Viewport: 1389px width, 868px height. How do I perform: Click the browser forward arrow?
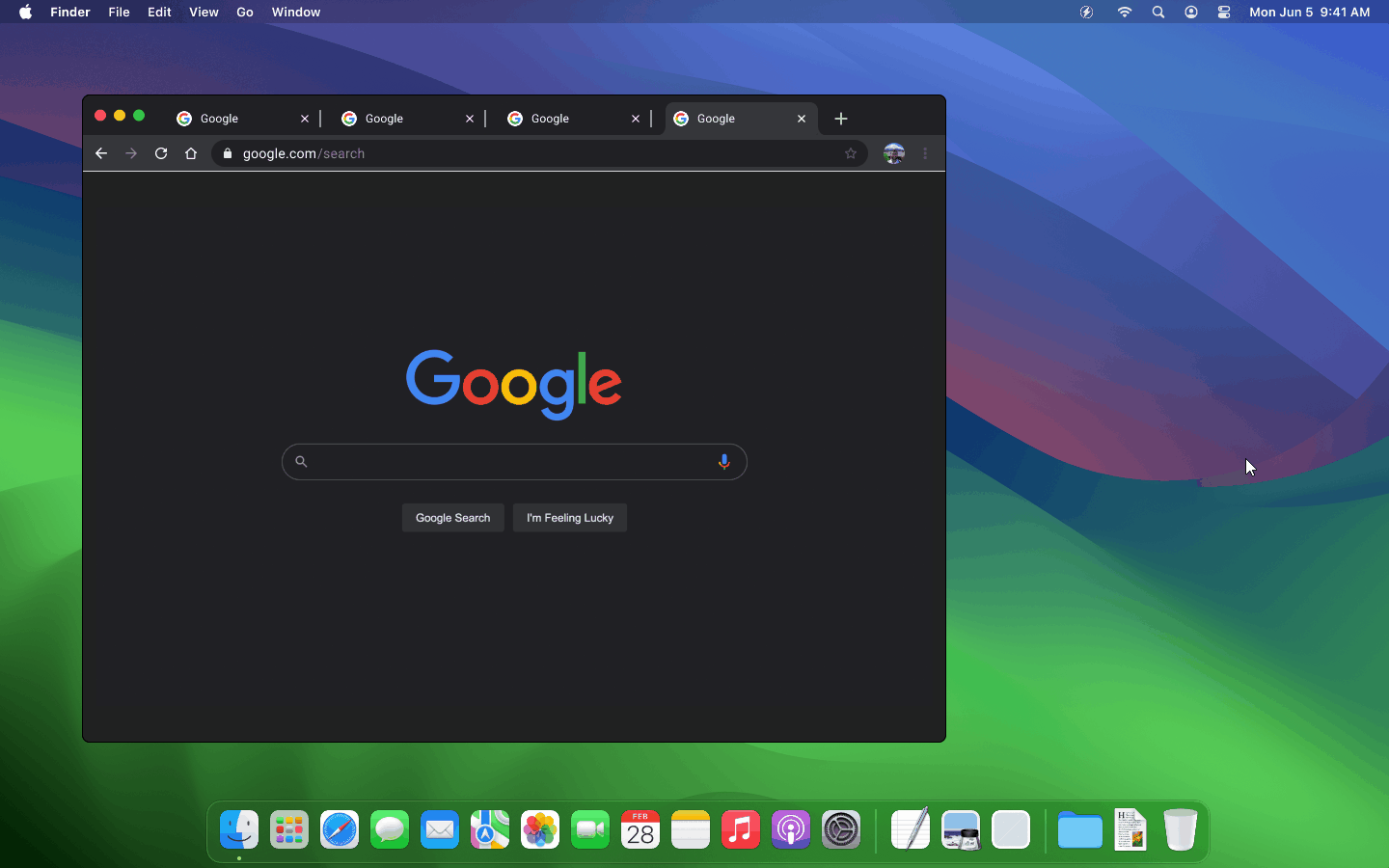pyautogui.click(x=131, y=153)
